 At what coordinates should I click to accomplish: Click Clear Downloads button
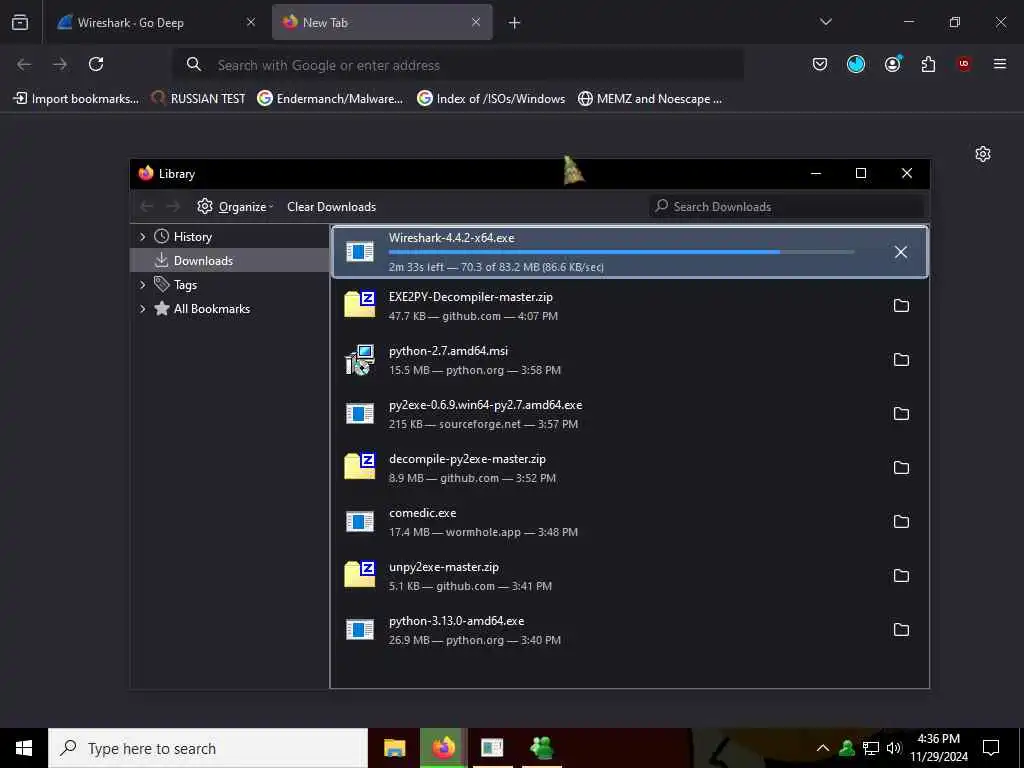tap(331, 206)
